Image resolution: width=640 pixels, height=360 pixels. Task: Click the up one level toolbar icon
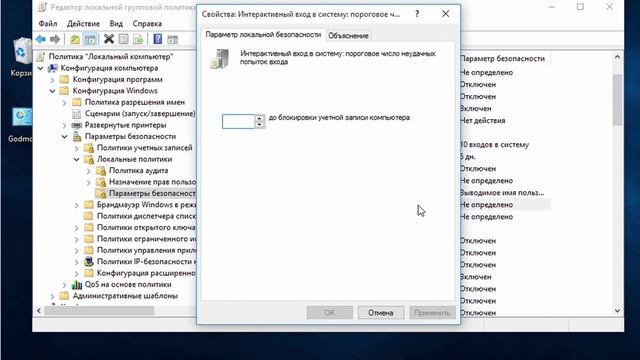click(75, 39)
